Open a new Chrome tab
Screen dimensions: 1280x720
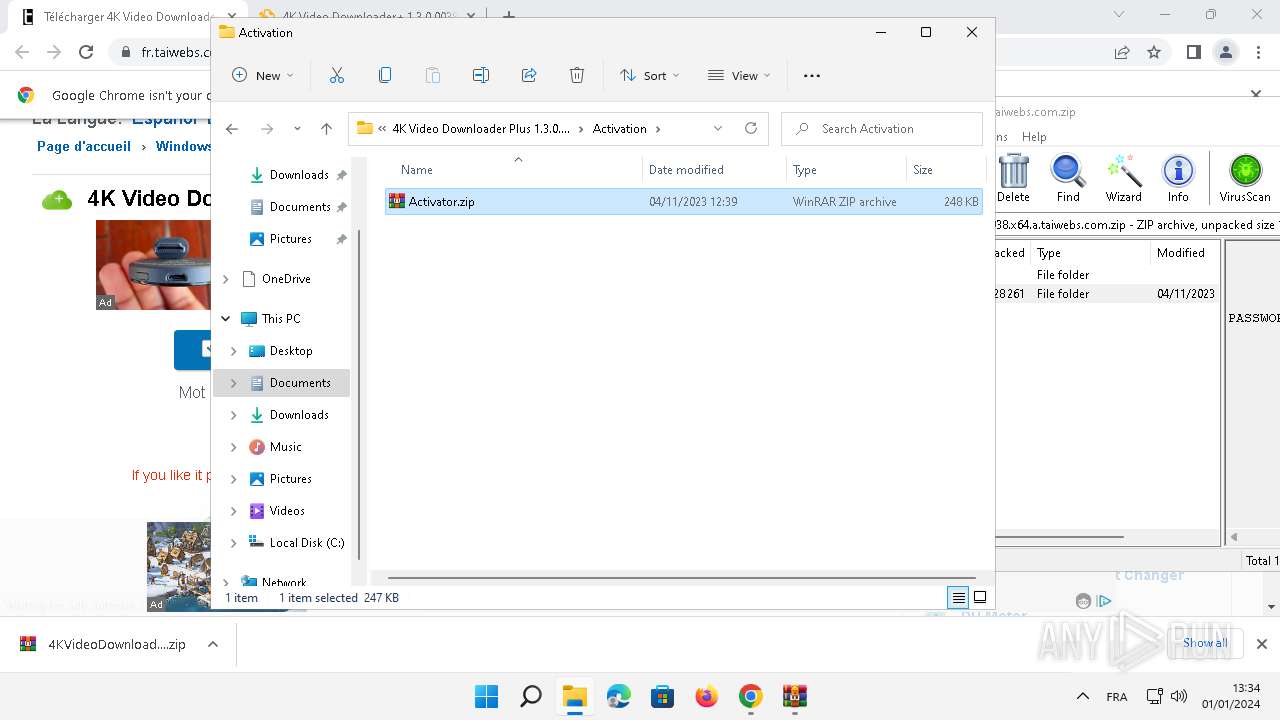click(x=509, y=16)
